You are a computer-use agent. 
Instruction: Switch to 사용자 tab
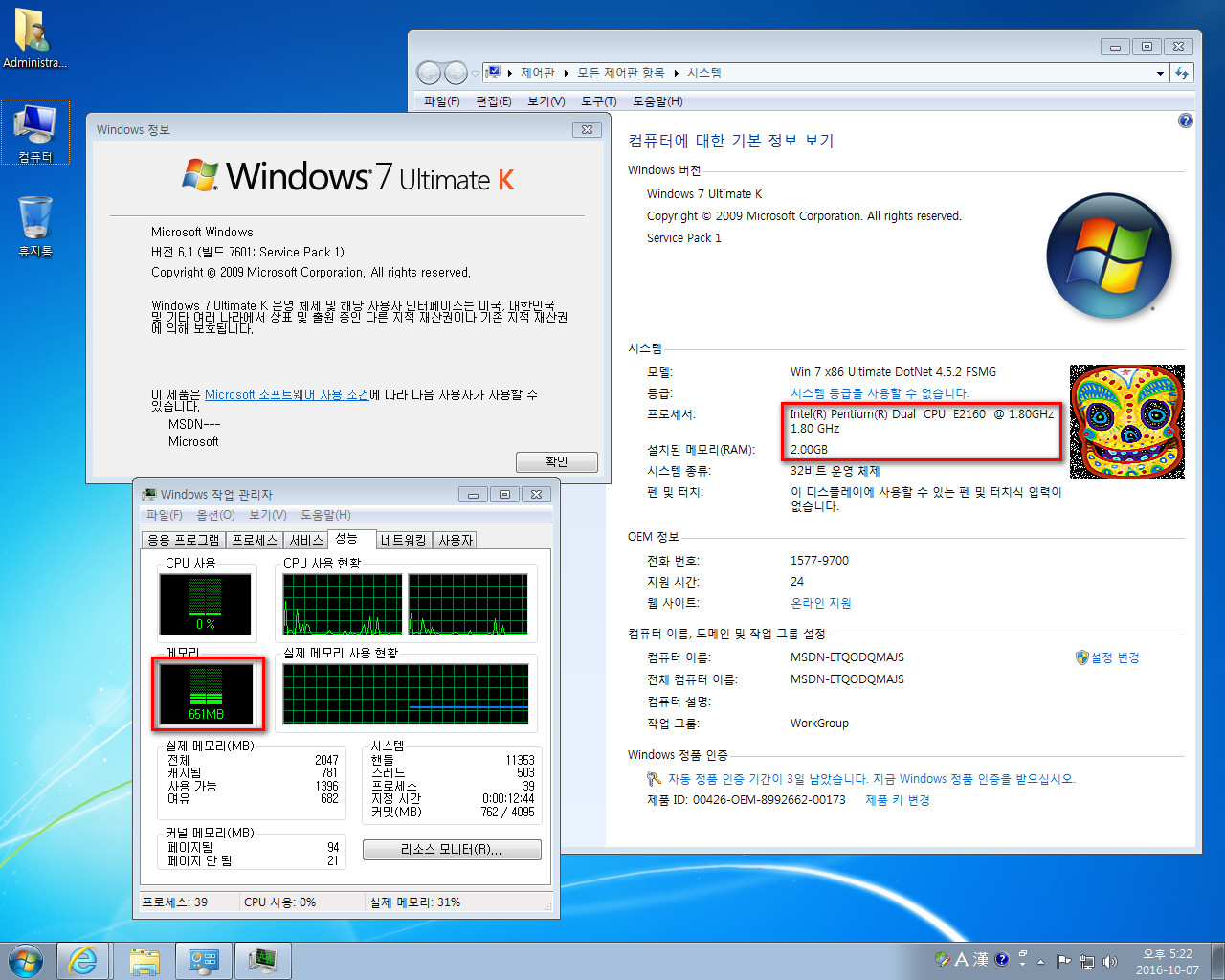click(456, 540)
